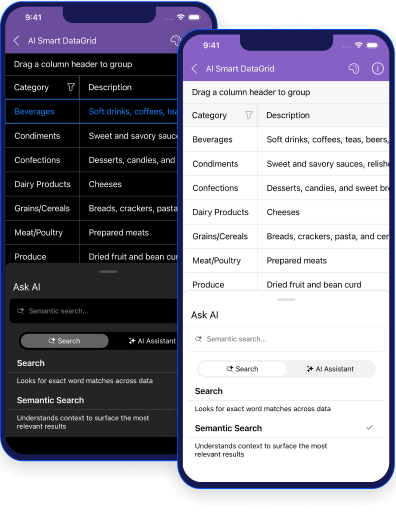Select the Confections cell on light phone
The height and width of the screenshot is (512, 396).
click(x=220, y=188)
